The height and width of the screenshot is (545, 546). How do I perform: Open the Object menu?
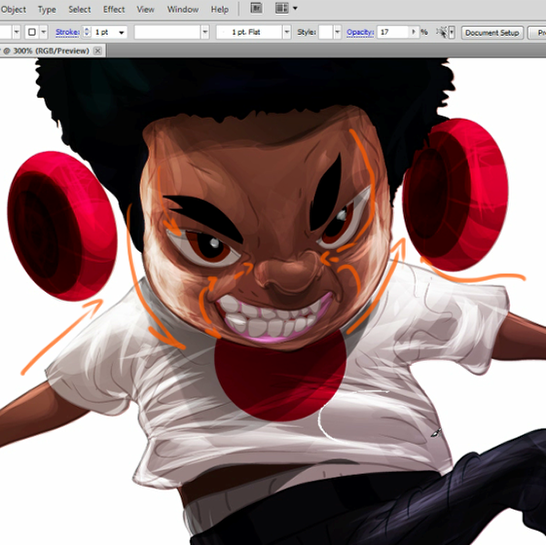click(x=13, y=9)
